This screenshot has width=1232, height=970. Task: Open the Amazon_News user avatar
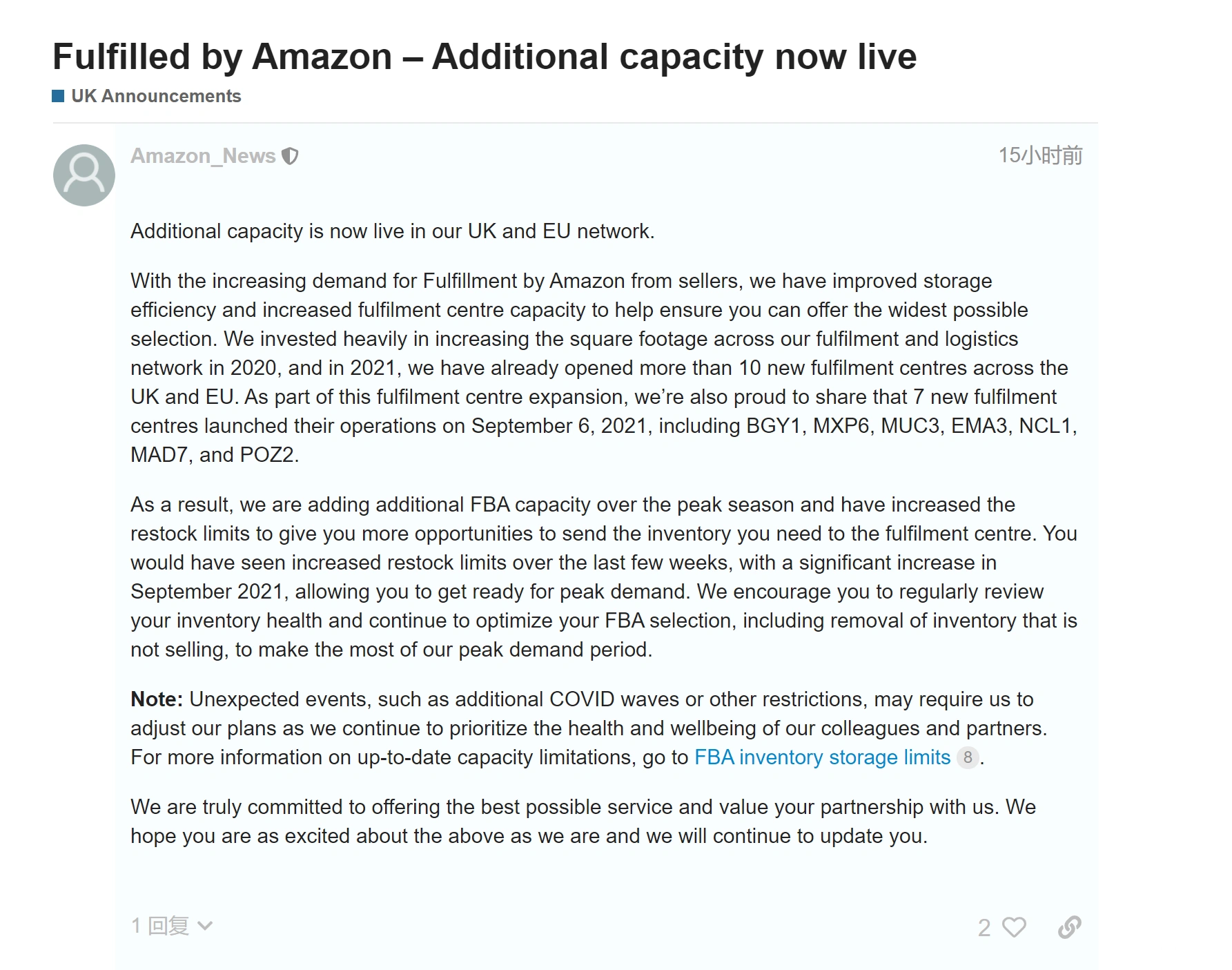click(x=84, y=175)
